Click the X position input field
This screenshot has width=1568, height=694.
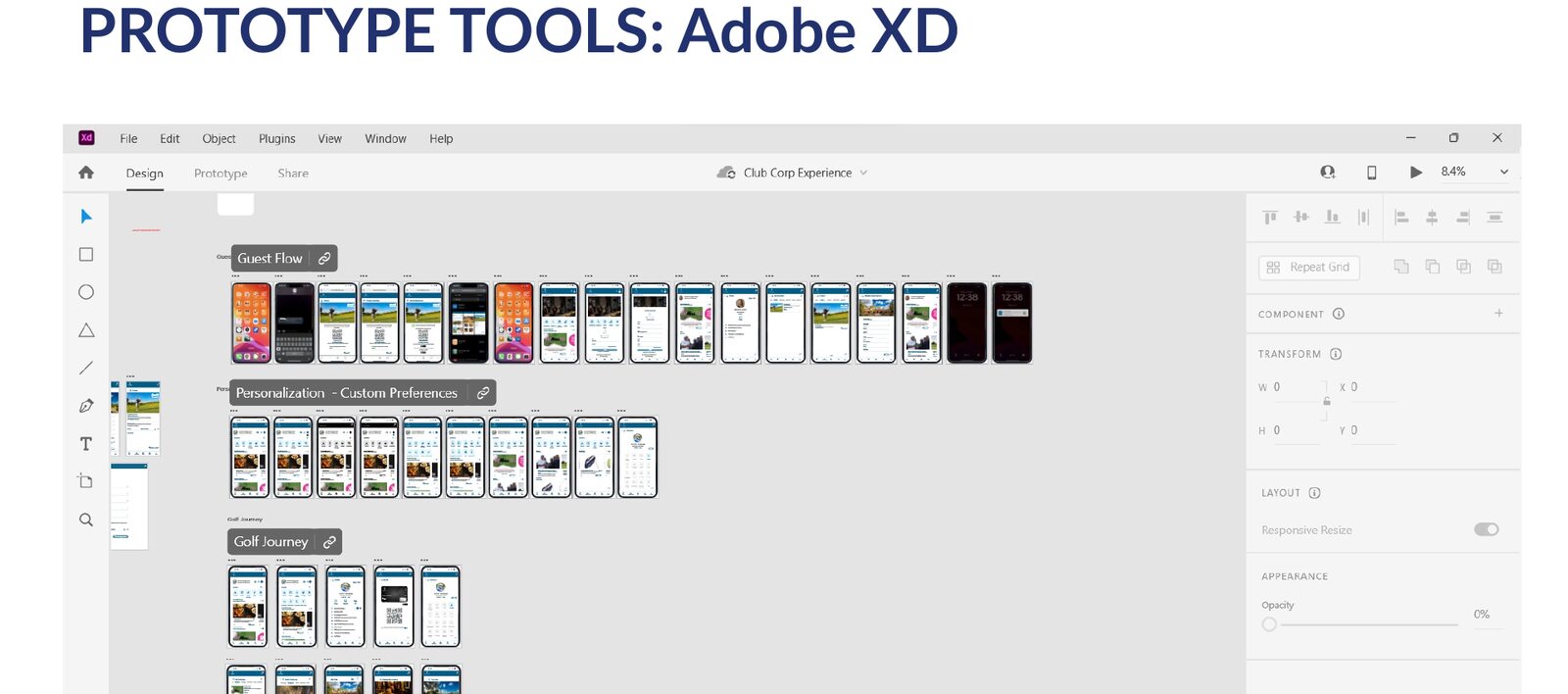pos(1372,388)
